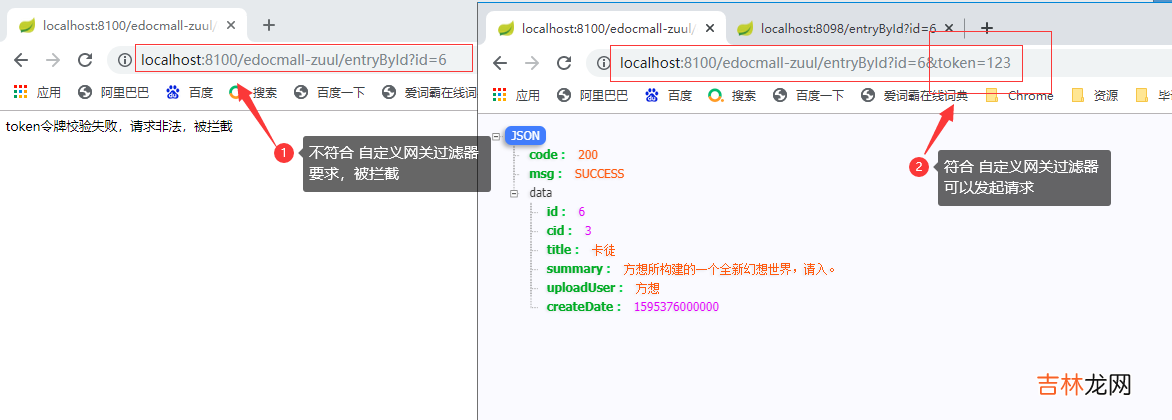Collapse the root JSON node
The width and height of the screenshot is (1172, 420).
[x=496, y=135]
